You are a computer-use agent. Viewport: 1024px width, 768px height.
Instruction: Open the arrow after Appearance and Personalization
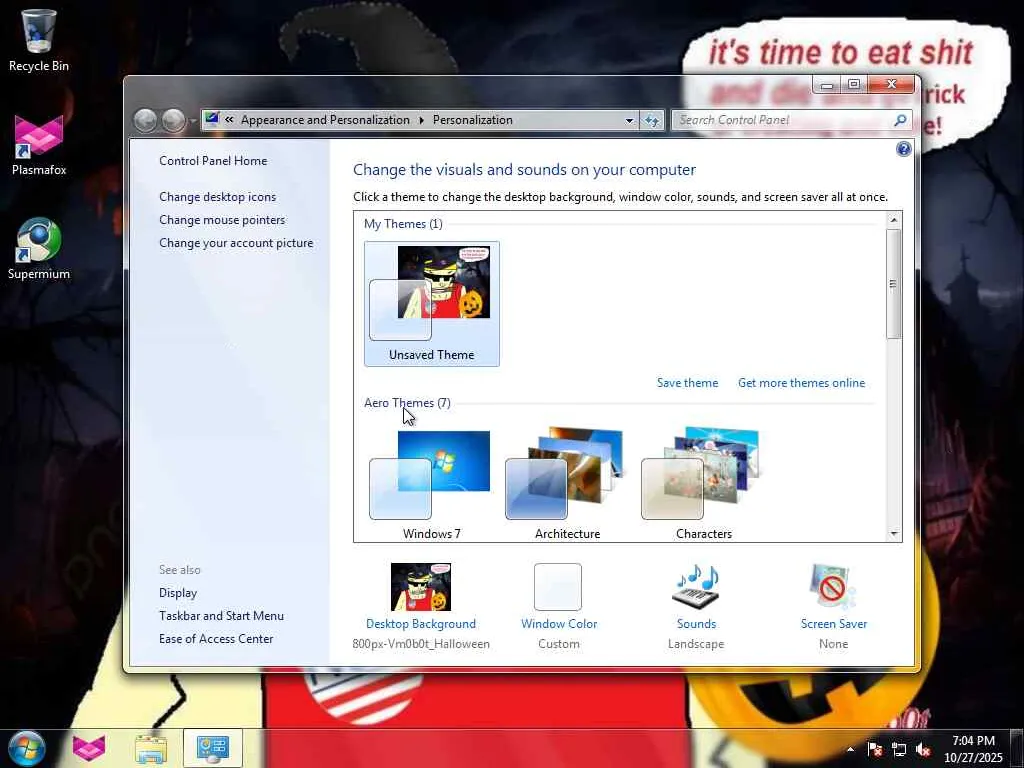click(x=421, y=120)
